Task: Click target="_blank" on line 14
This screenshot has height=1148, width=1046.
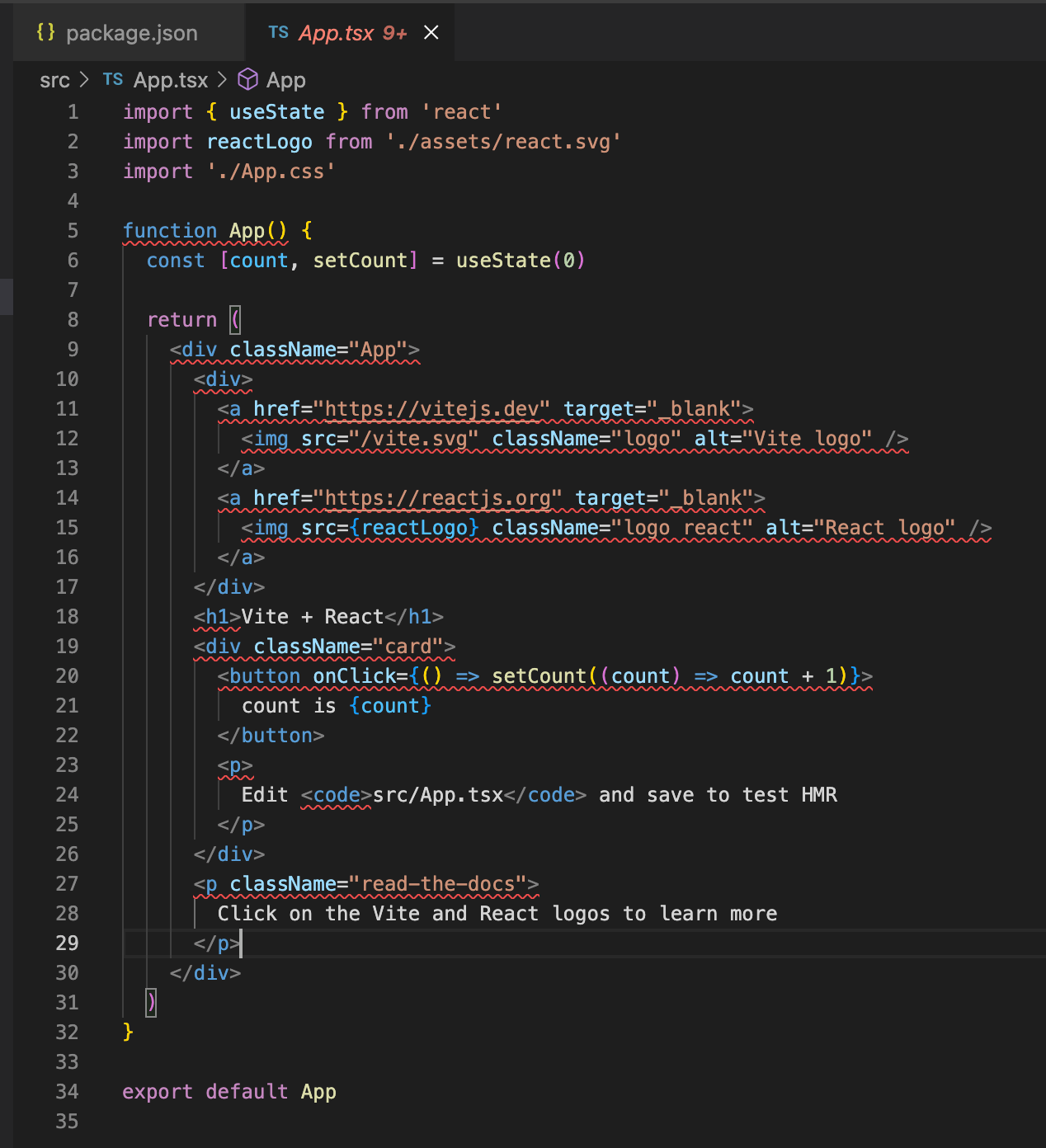Action: (664, 498)
